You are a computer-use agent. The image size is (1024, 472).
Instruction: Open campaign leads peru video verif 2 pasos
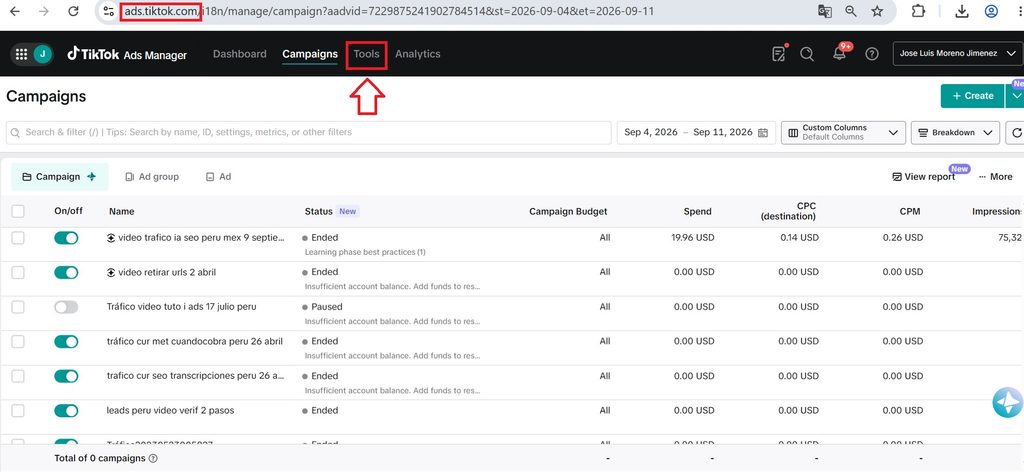coord(170,411)
